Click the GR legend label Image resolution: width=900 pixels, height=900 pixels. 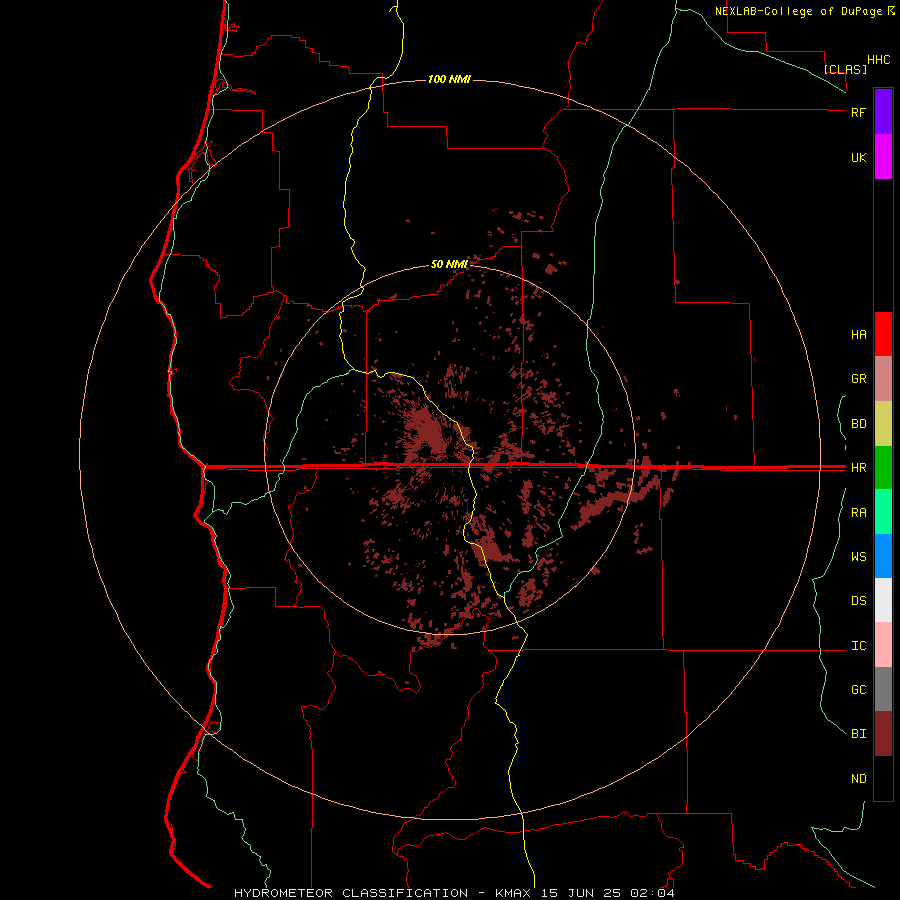858,379
